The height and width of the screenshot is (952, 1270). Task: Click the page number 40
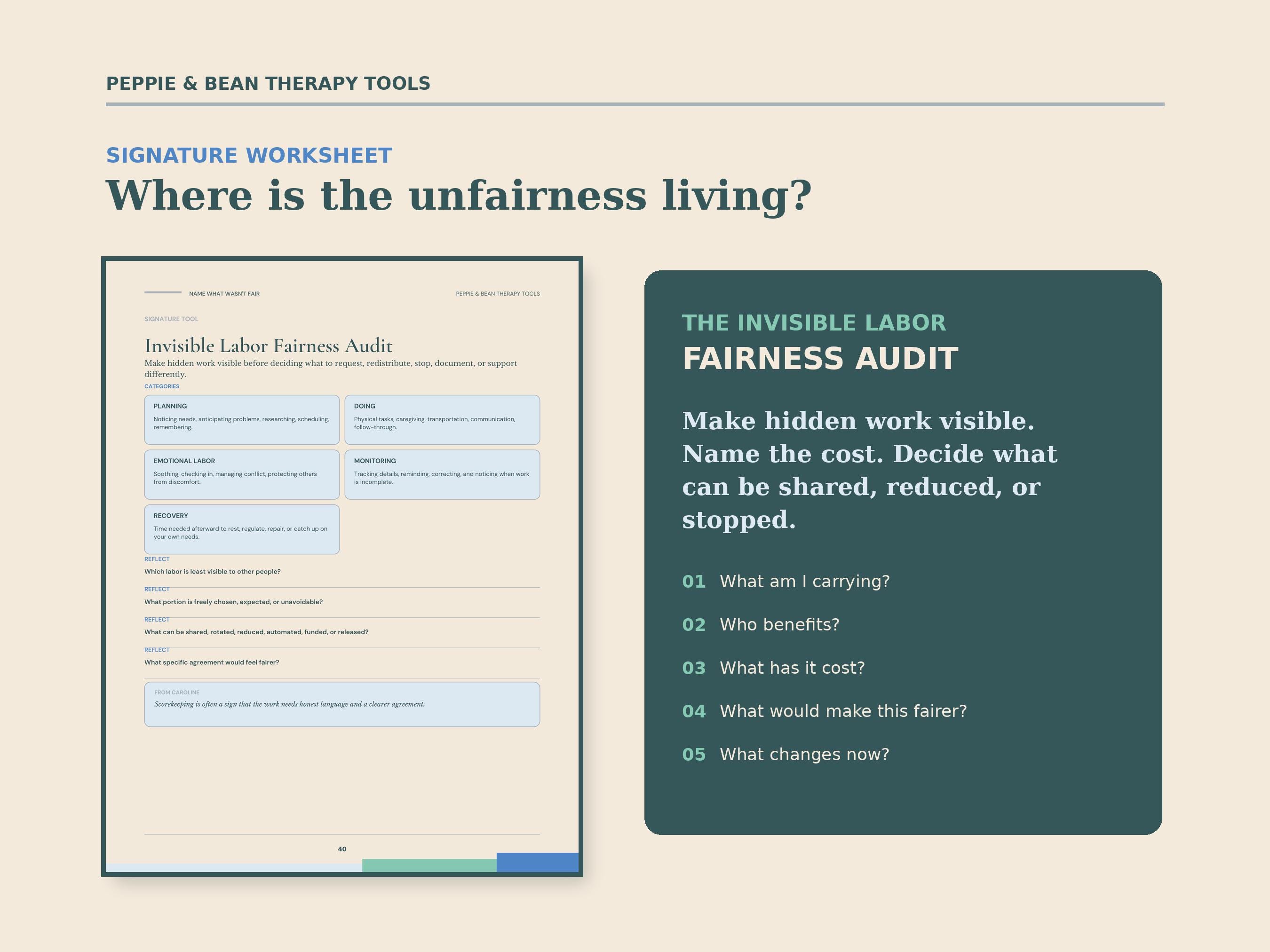pos(342,850)
